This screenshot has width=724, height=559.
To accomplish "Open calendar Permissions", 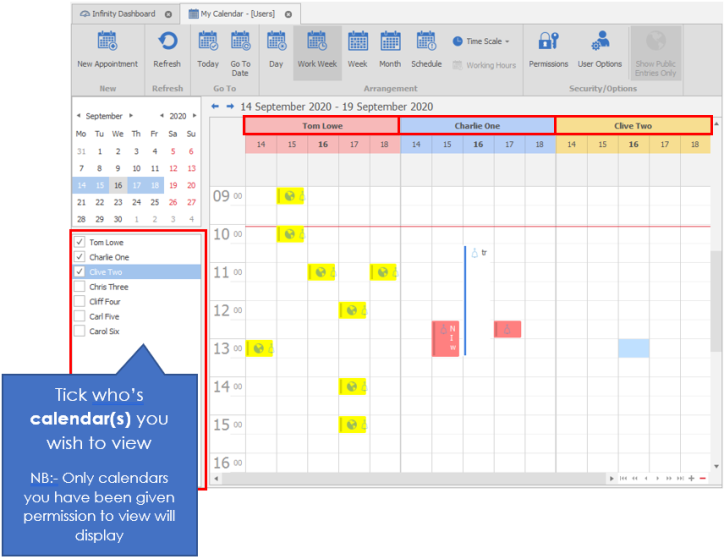I will [x=548, y=43].
